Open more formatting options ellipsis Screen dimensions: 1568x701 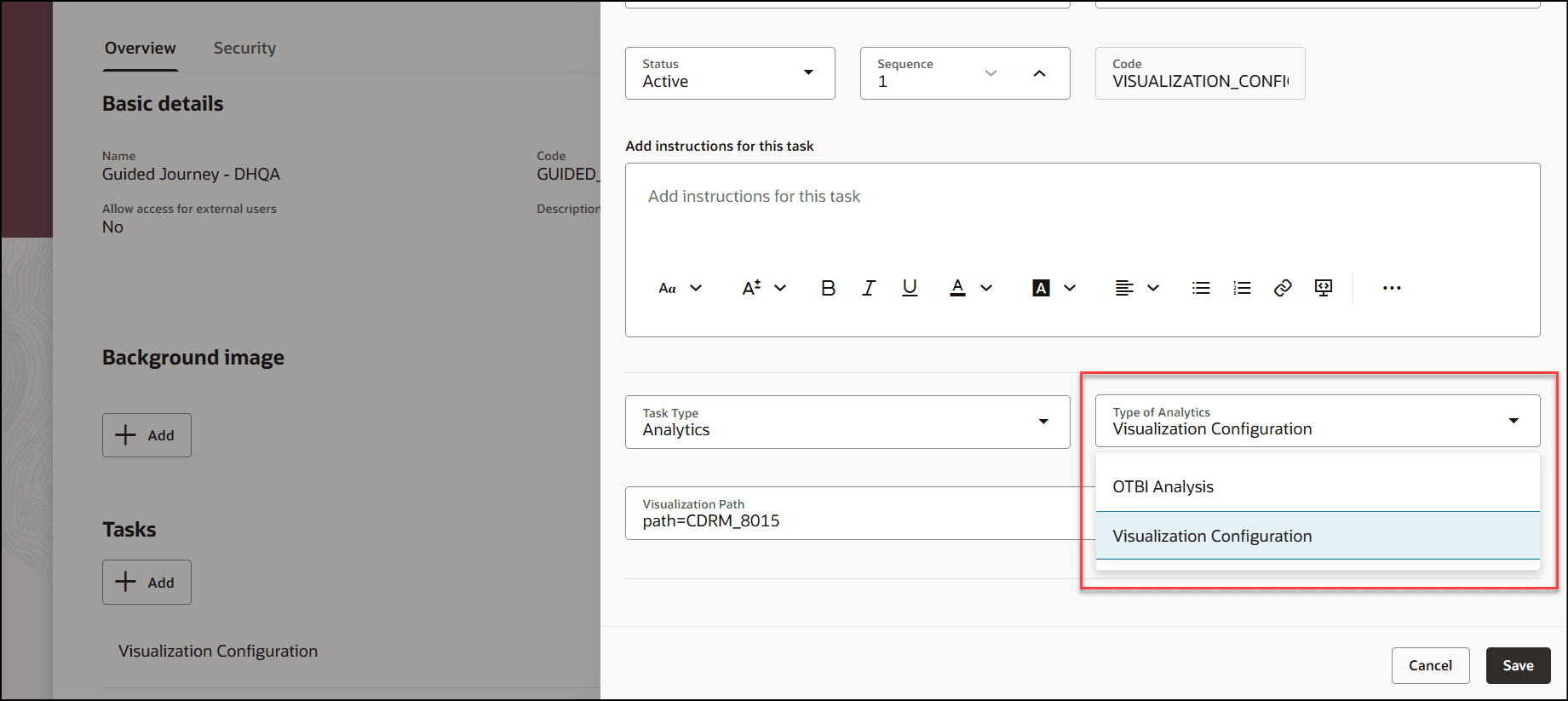point(1392,288)
